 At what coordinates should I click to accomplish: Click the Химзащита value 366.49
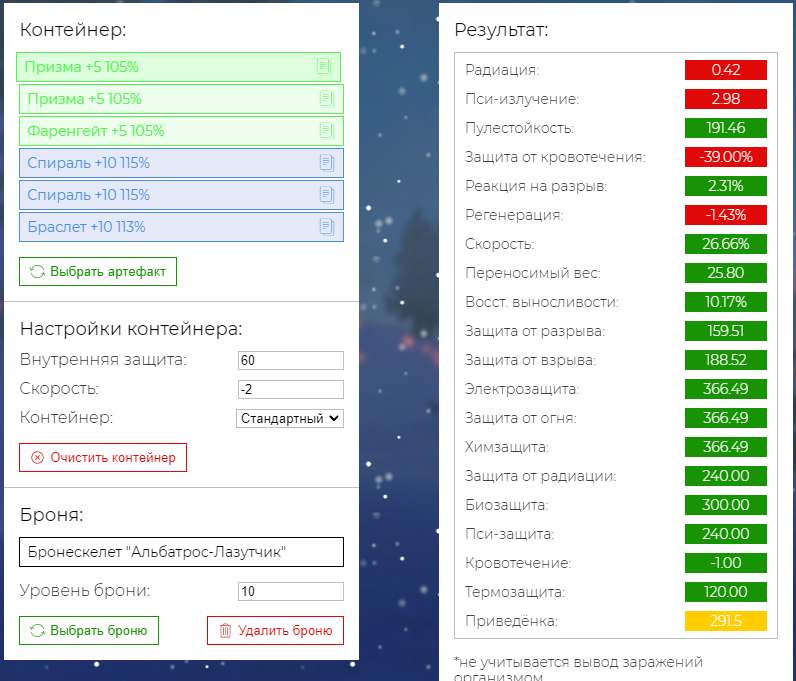[x=725, y=447]
